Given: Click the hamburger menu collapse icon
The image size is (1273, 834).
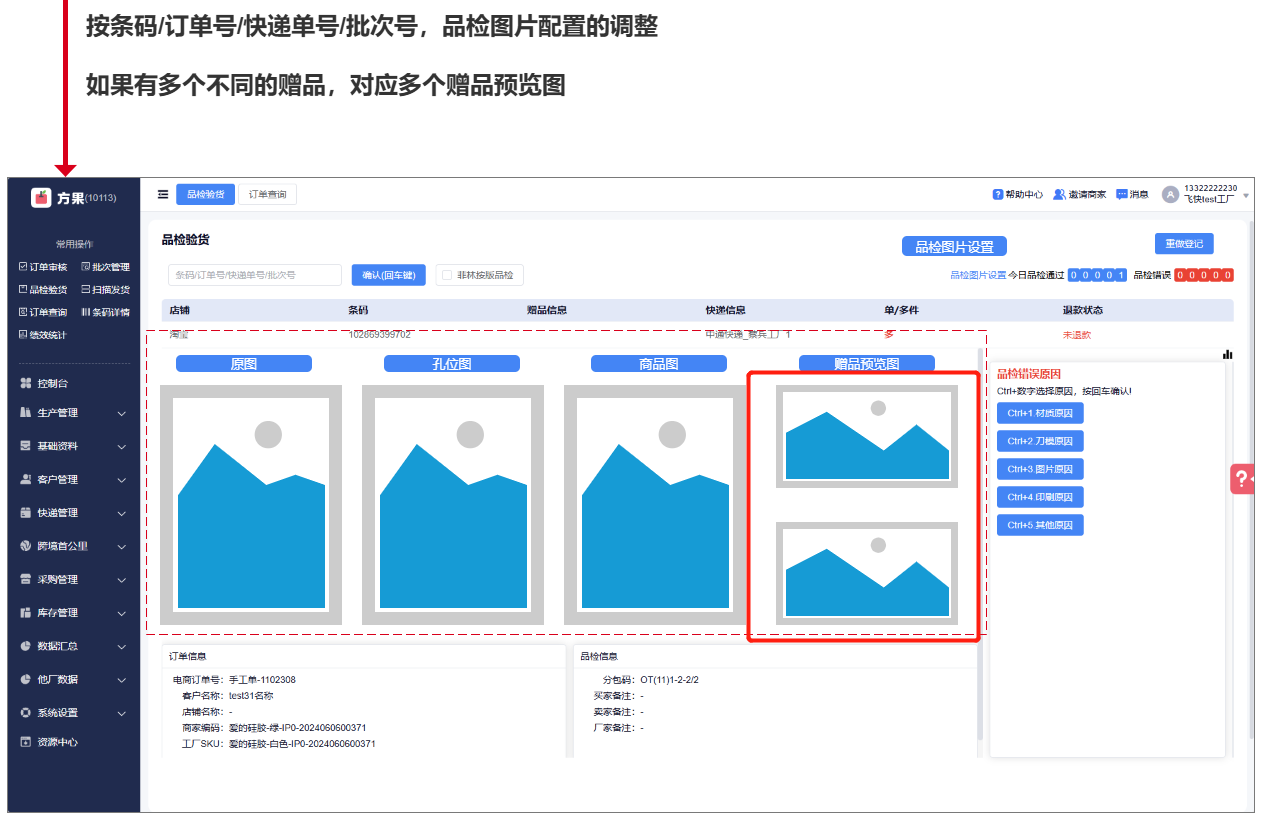Looking at the screenshot, I should pos(163,194).
